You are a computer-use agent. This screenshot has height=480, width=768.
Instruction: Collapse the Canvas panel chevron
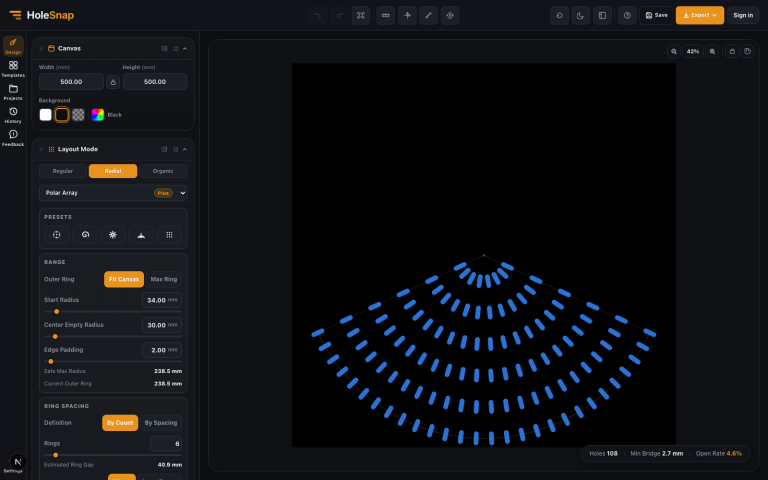[x=185, y=48]
